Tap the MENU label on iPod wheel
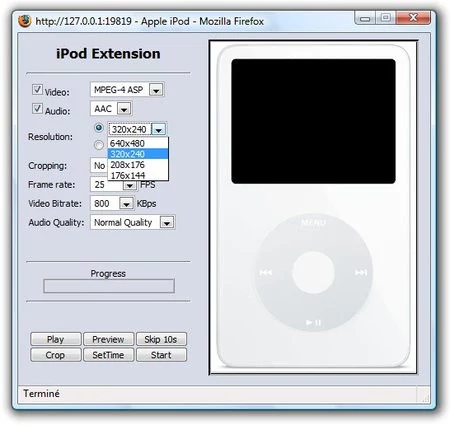Image resolution: width=450 pixels, height=425 pixels. click(313, 223)
